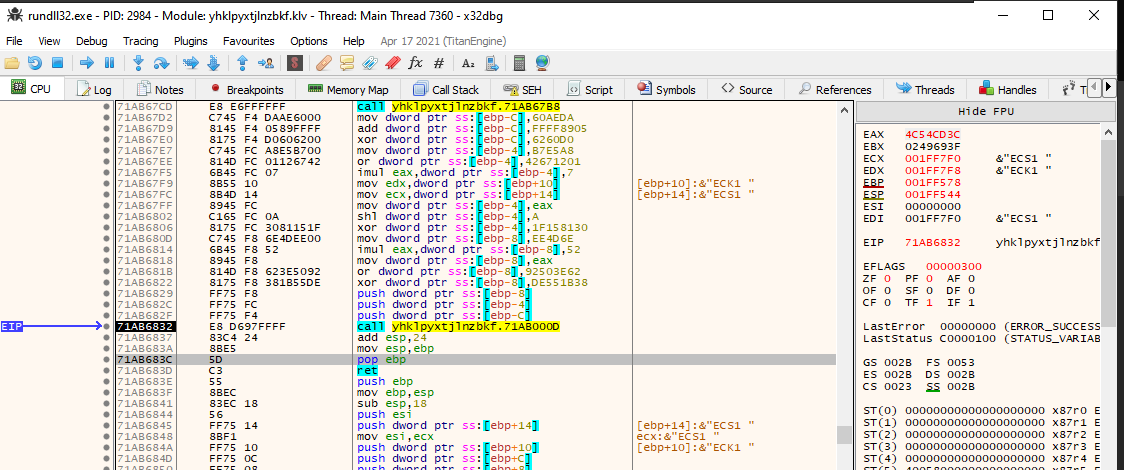Toggle breakpoint bullet at address 71AB683E

click(107, 381)
